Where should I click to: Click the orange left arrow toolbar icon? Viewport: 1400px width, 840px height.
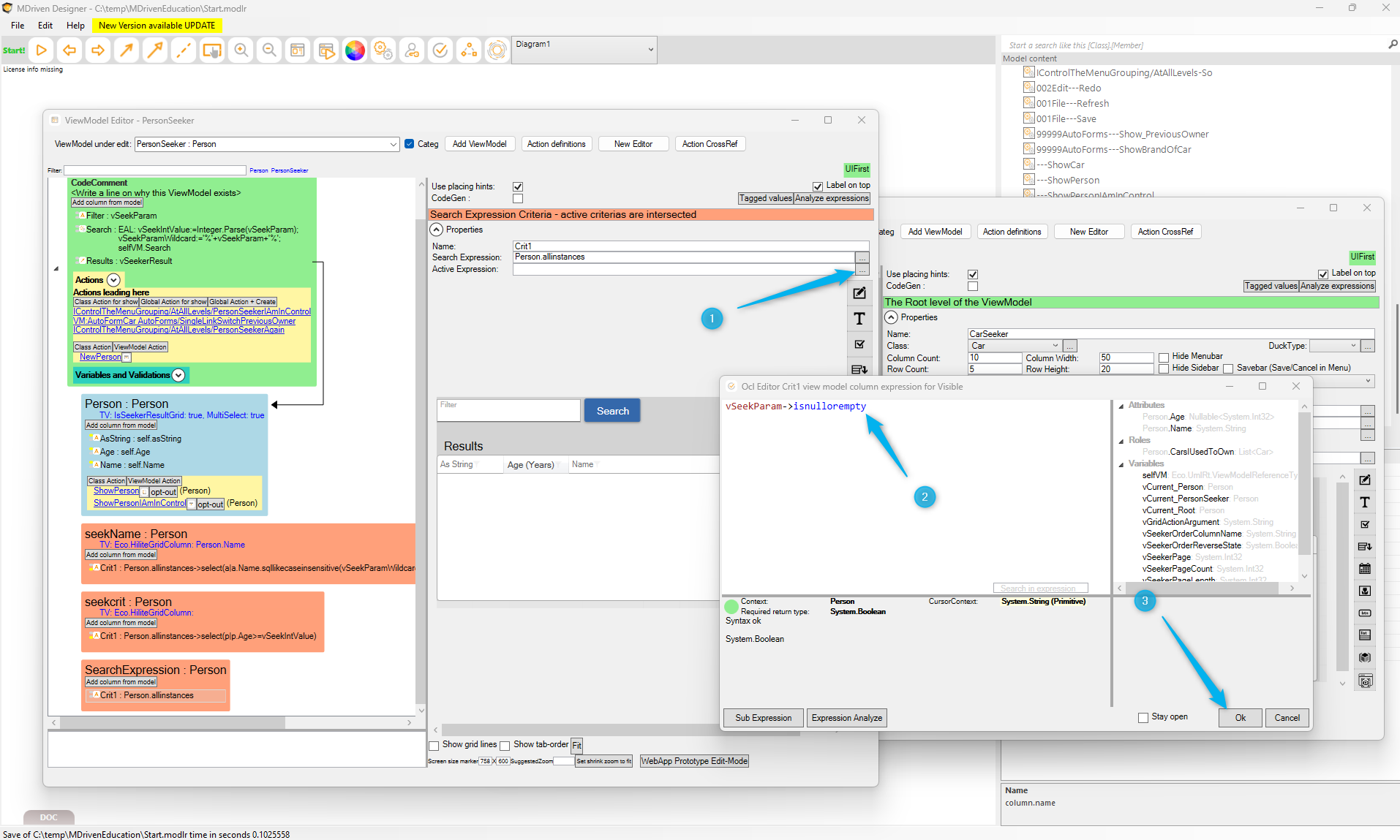[69, 50]
